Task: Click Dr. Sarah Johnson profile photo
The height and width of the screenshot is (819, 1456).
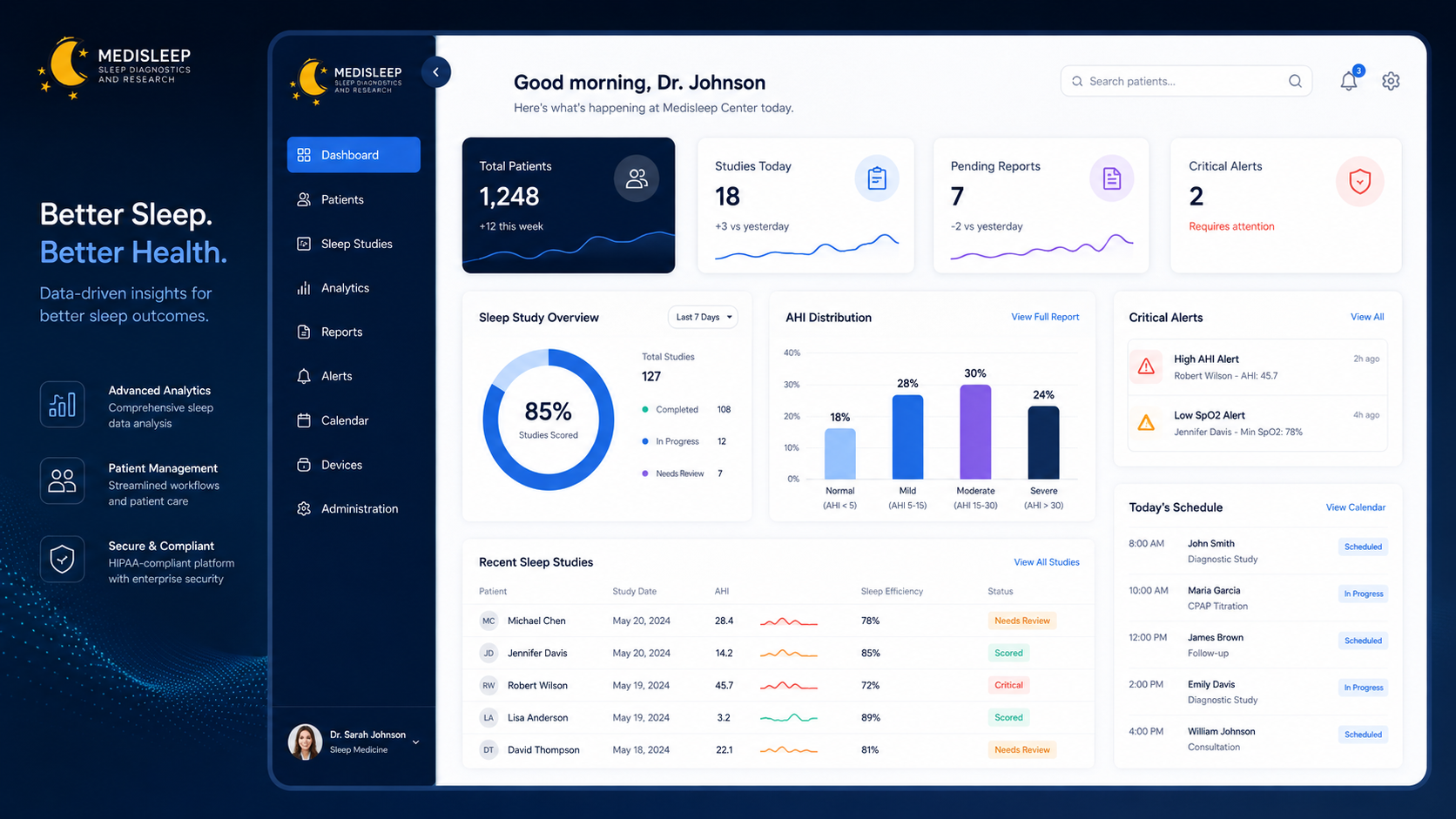Action: click(x=305, y=742)
